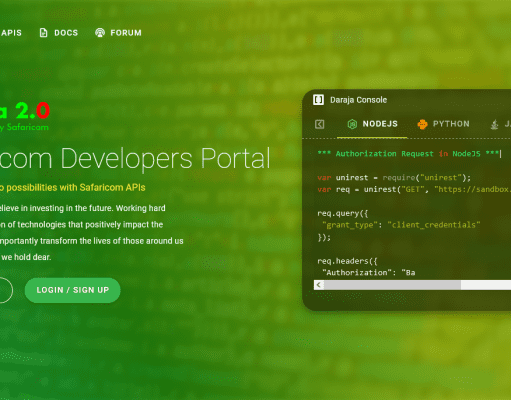Switch to the PYTHON tab
The height and width of the screenshot is (400, 511).
point(444,124)
